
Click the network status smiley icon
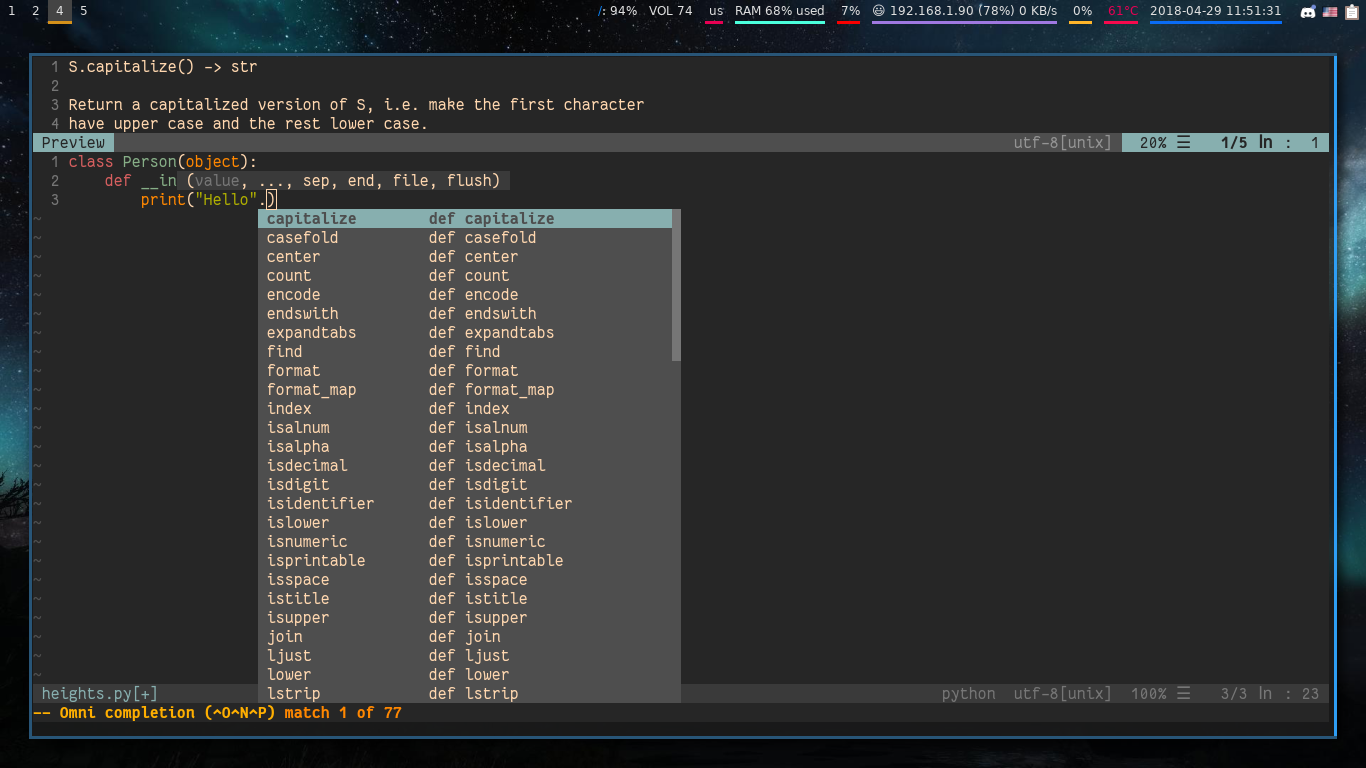tap(878, 11)
